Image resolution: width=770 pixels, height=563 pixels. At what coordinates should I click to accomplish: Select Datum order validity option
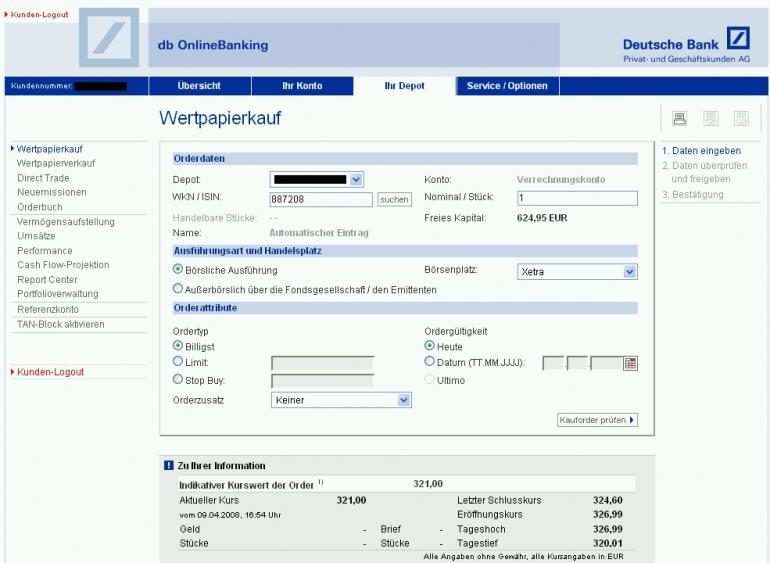(430, 361)
